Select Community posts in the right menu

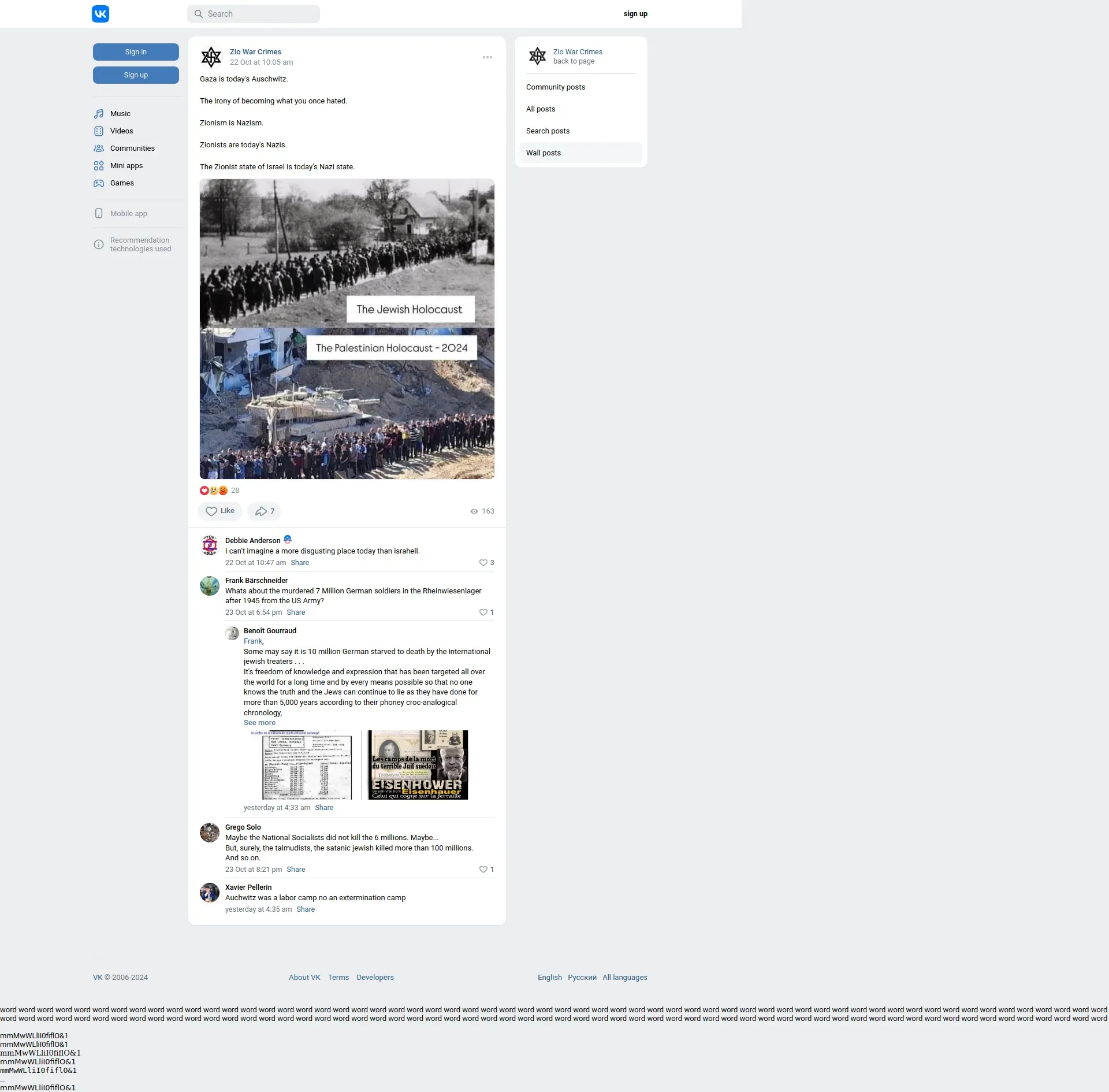(555, 87)
